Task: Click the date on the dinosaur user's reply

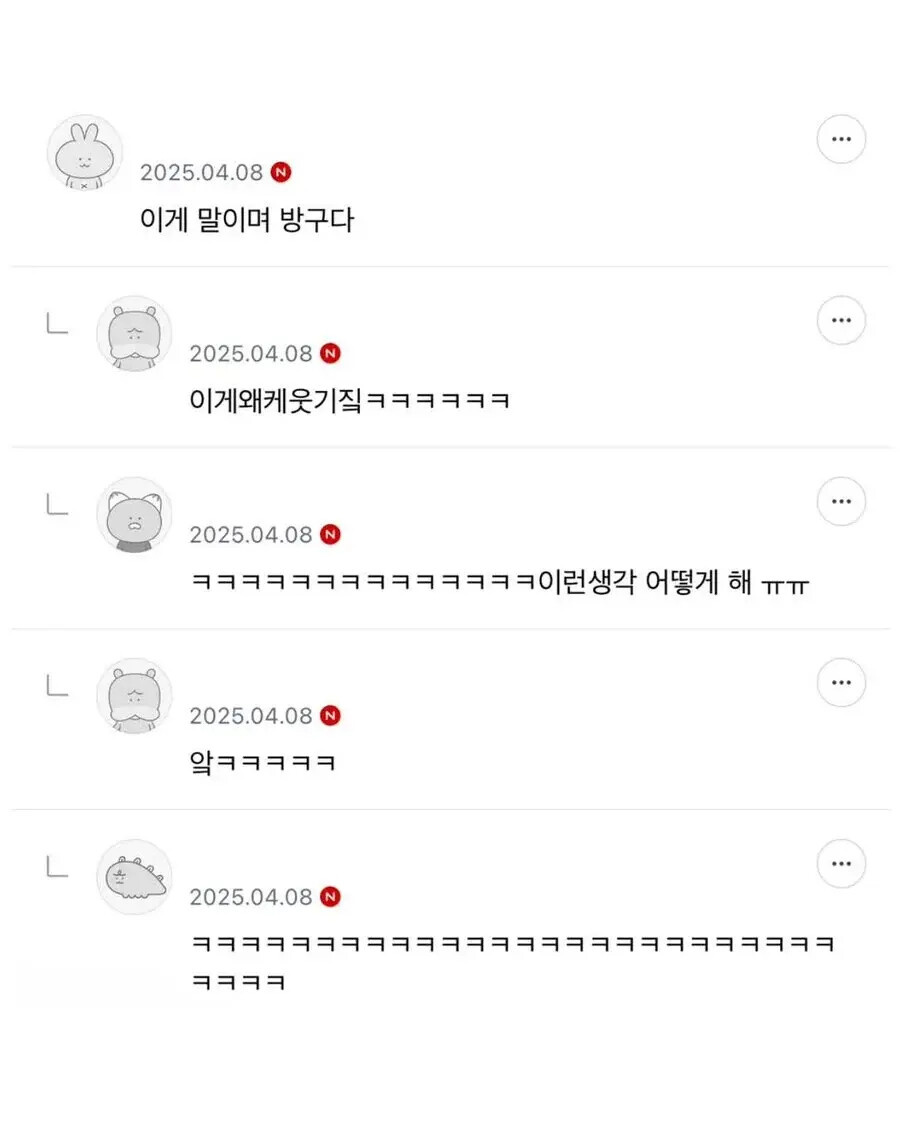Action: [x=251, y=896]
